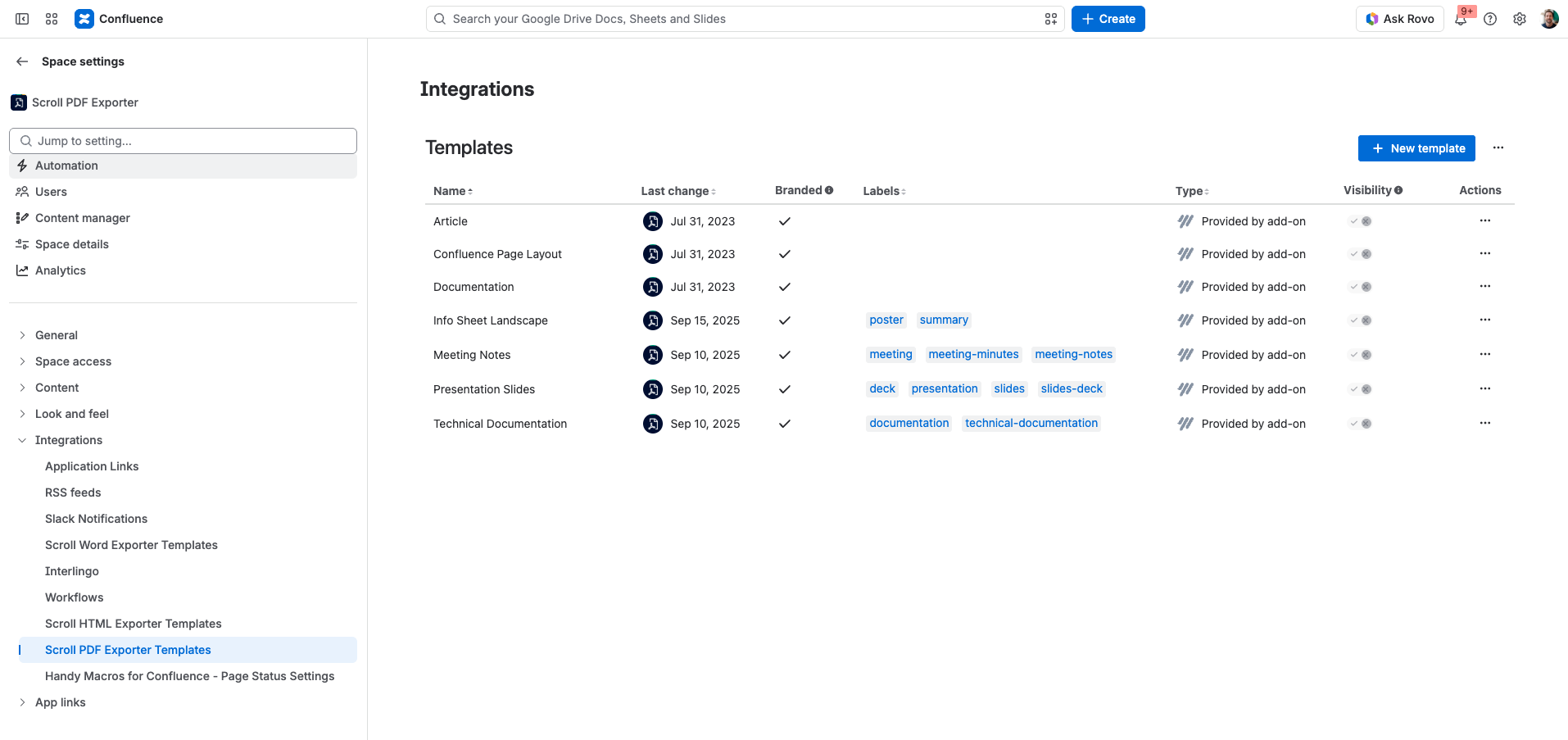Click the search filter icon in search bar
The image size is (1568, 740).
click(x=1051, y=19)
